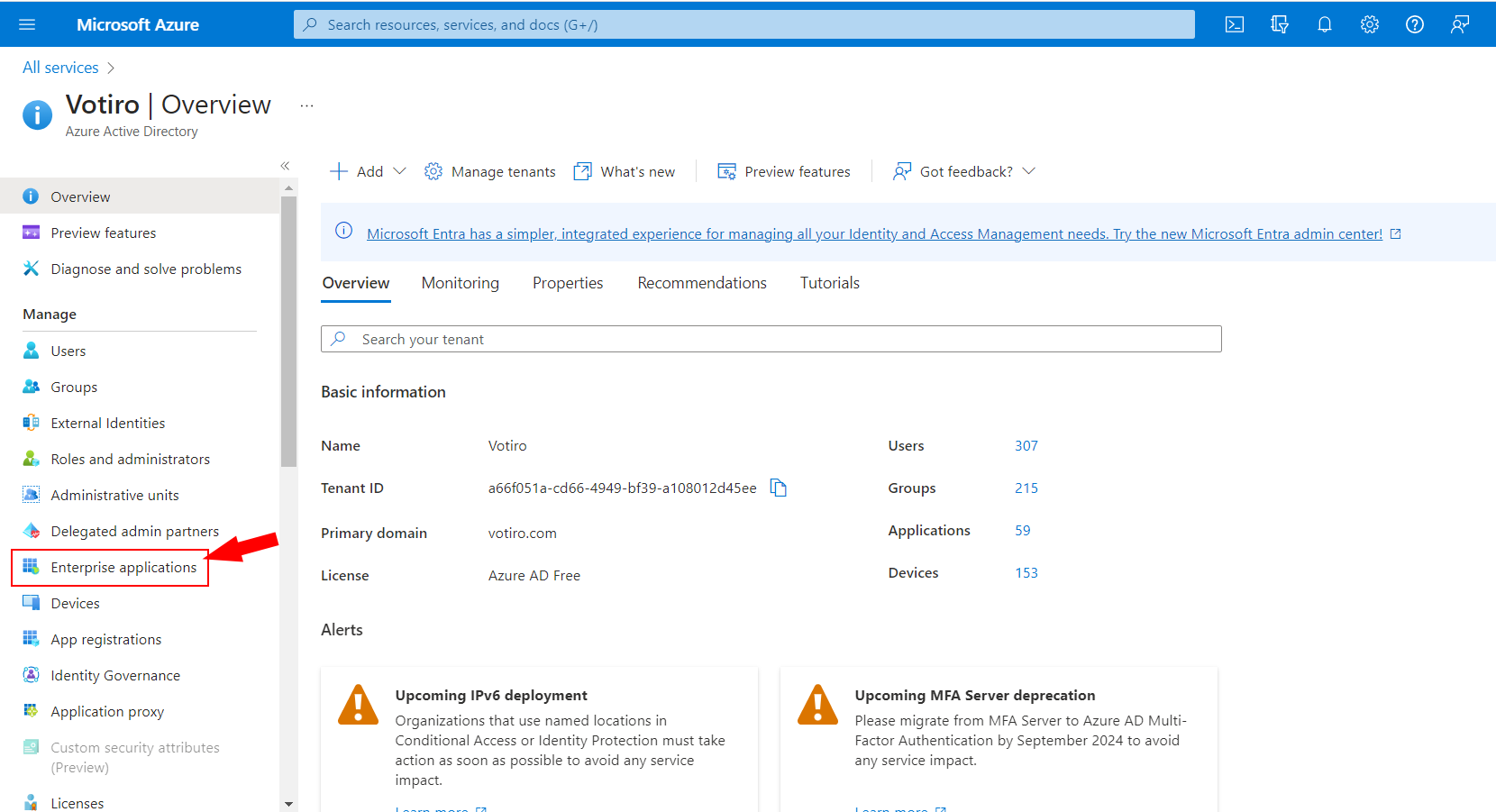
Task: Click the tenant ID value text
Action: click(623, 488)
